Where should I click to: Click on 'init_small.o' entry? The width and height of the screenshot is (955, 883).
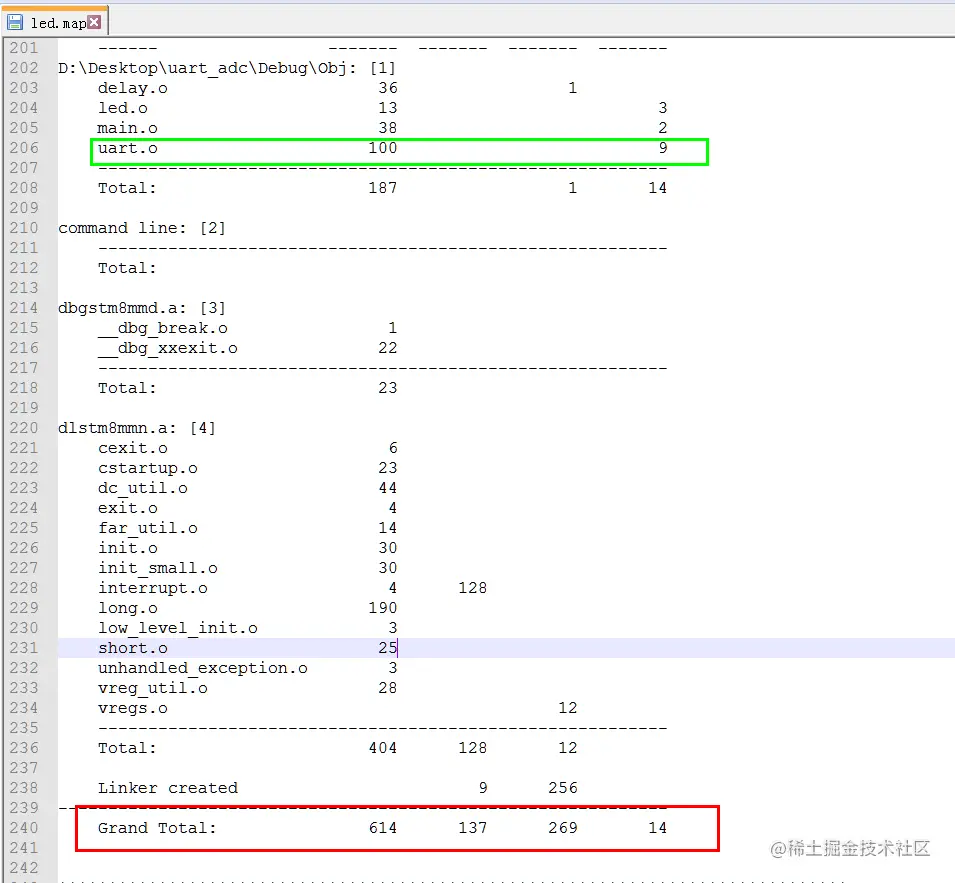(x=158, y=568)
